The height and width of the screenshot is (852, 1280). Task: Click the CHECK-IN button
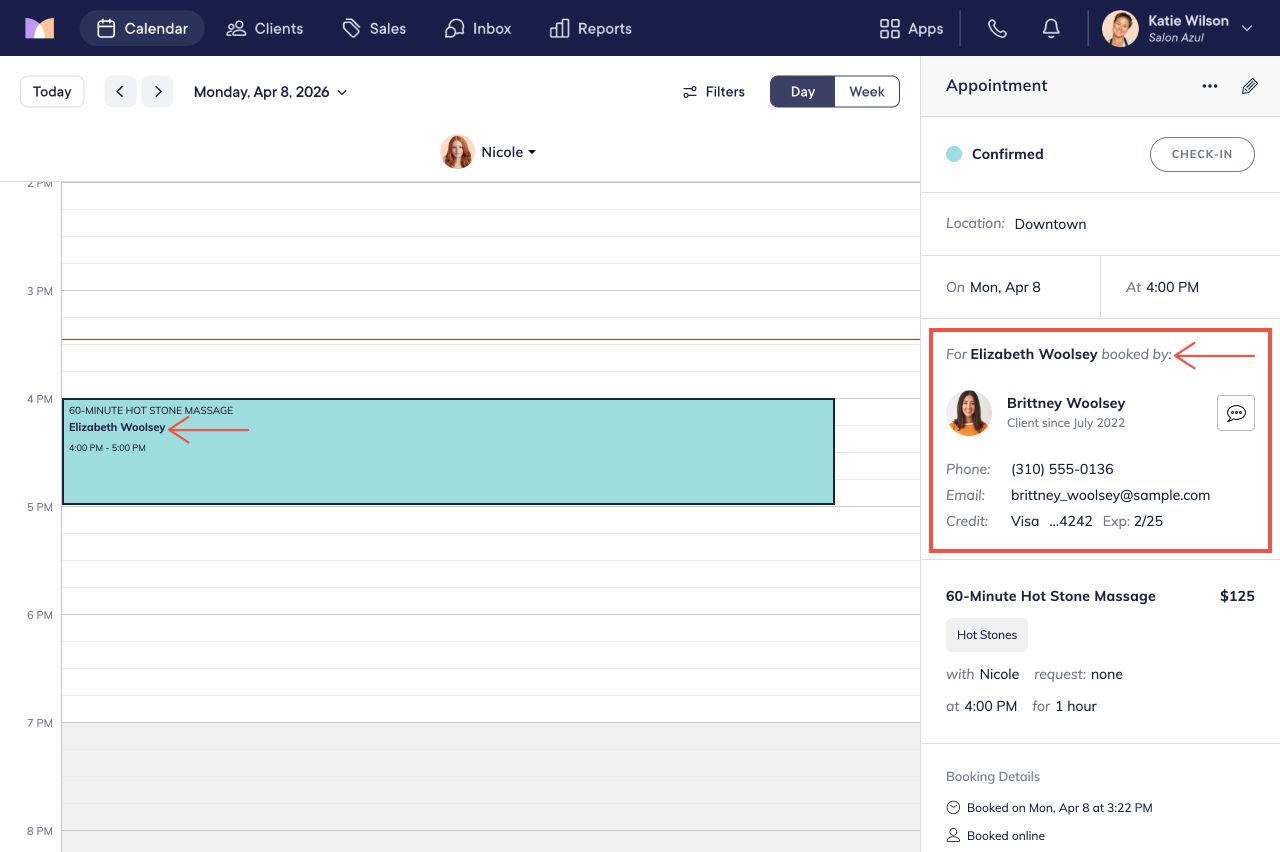click(1202, 154)
